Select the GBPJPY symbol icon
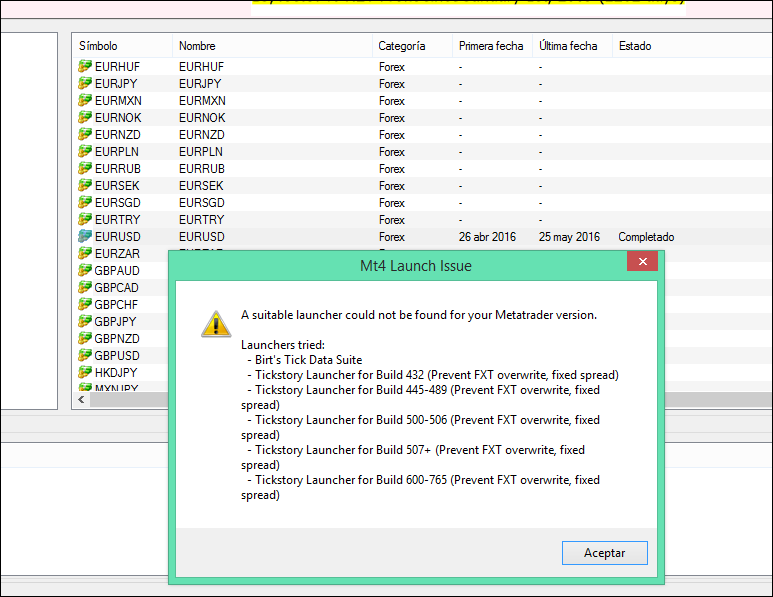Viewport: 773px width, 597px height. click(x=85, y=322)
